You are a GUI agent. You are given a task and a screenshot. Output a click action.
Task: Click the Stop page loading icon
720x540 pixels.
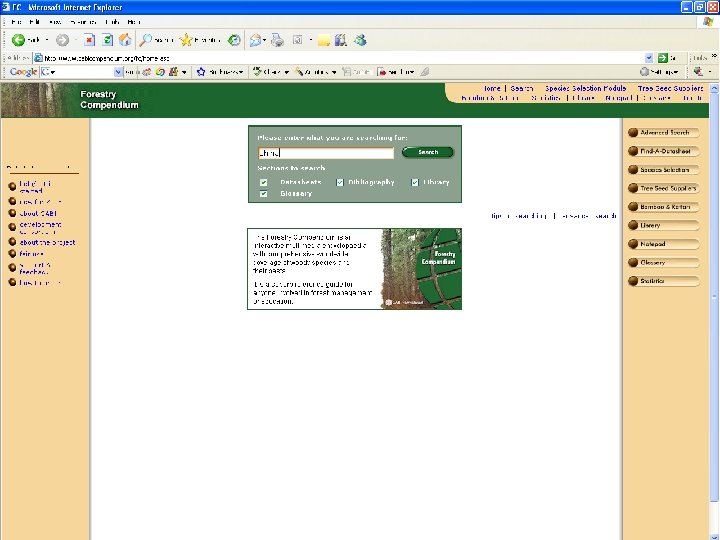(90, 40)
